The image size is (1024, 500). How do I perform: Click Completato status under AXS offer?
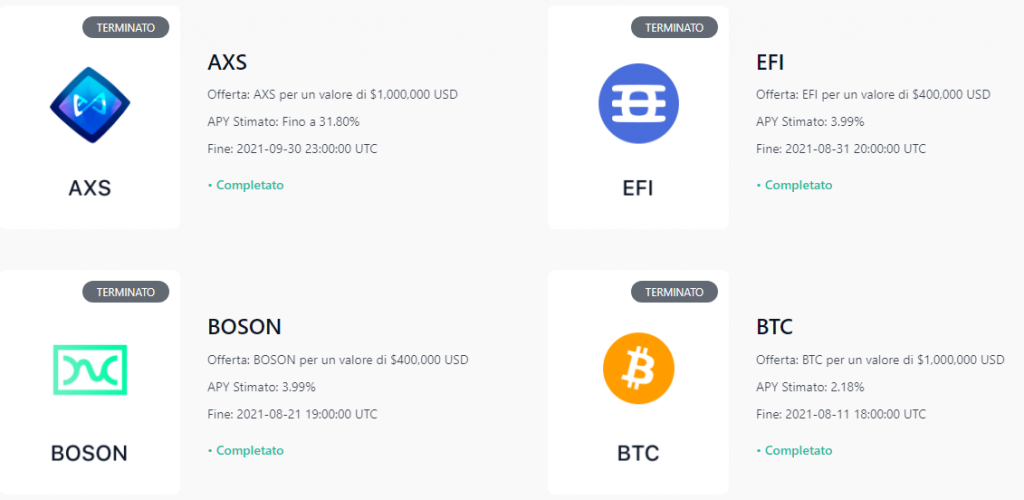point(246,185)
